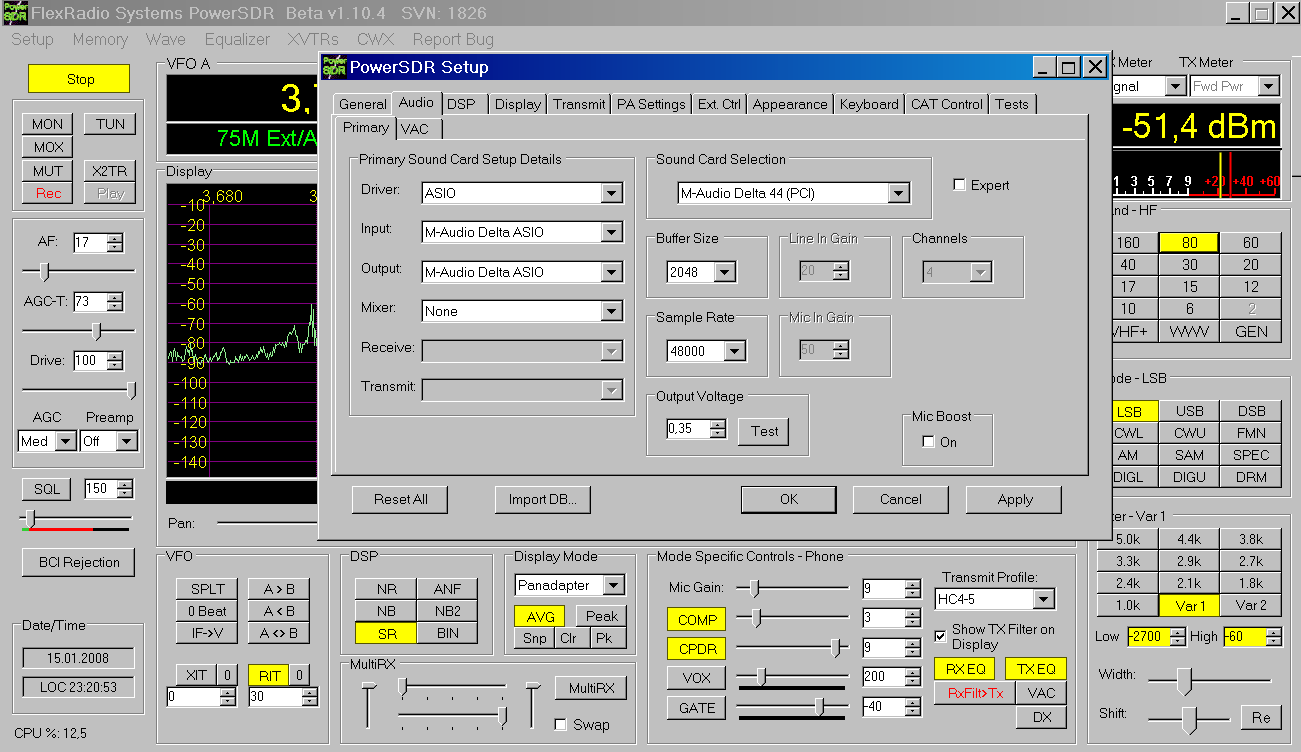Toggle the MOX transmit button
The image size is (1301, 752).
point(47,147)
